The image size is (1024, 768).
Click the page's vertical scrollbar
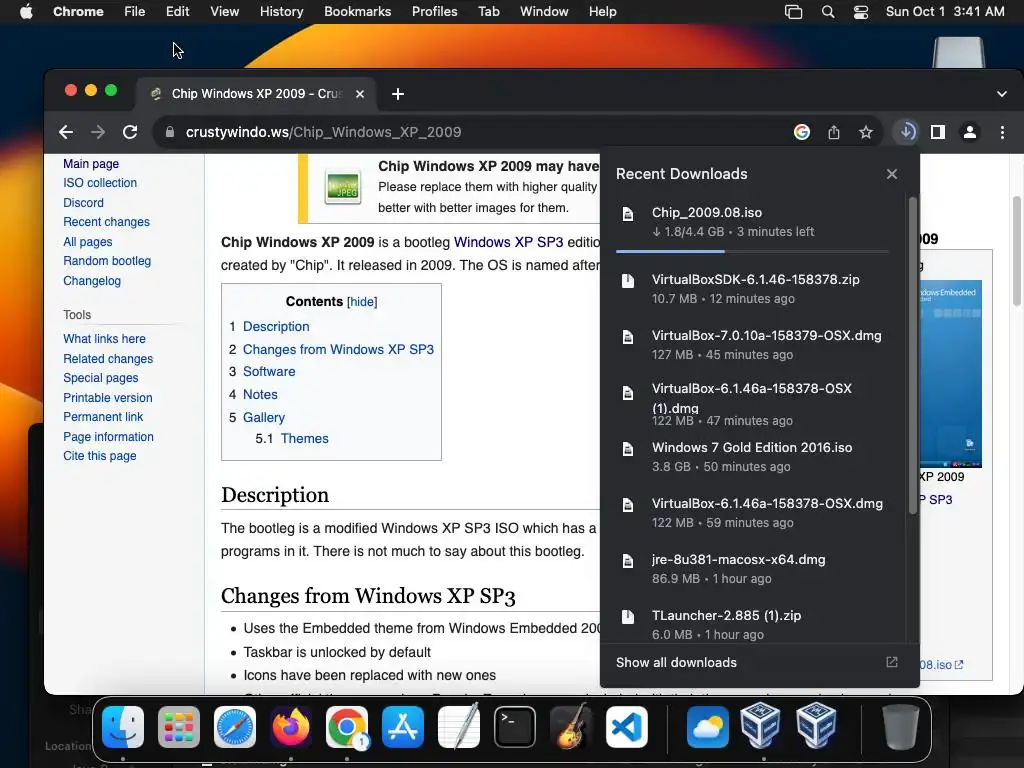coord(1016,250)
